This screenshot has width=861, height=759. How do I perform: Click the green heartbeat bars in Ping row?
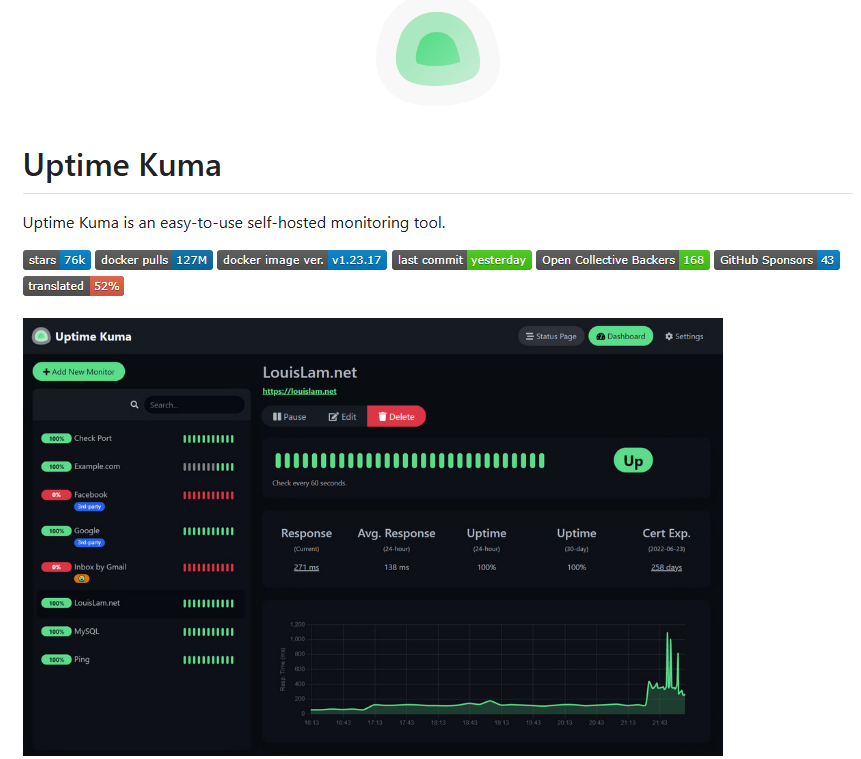click(208, 660)
